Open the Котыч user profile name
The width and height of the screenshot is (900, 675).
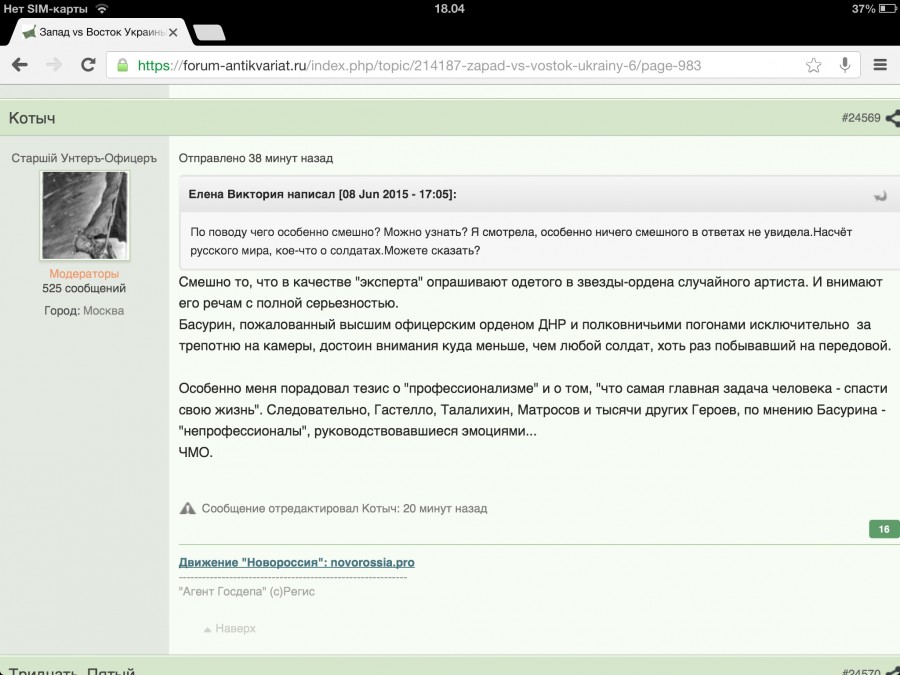32,118
